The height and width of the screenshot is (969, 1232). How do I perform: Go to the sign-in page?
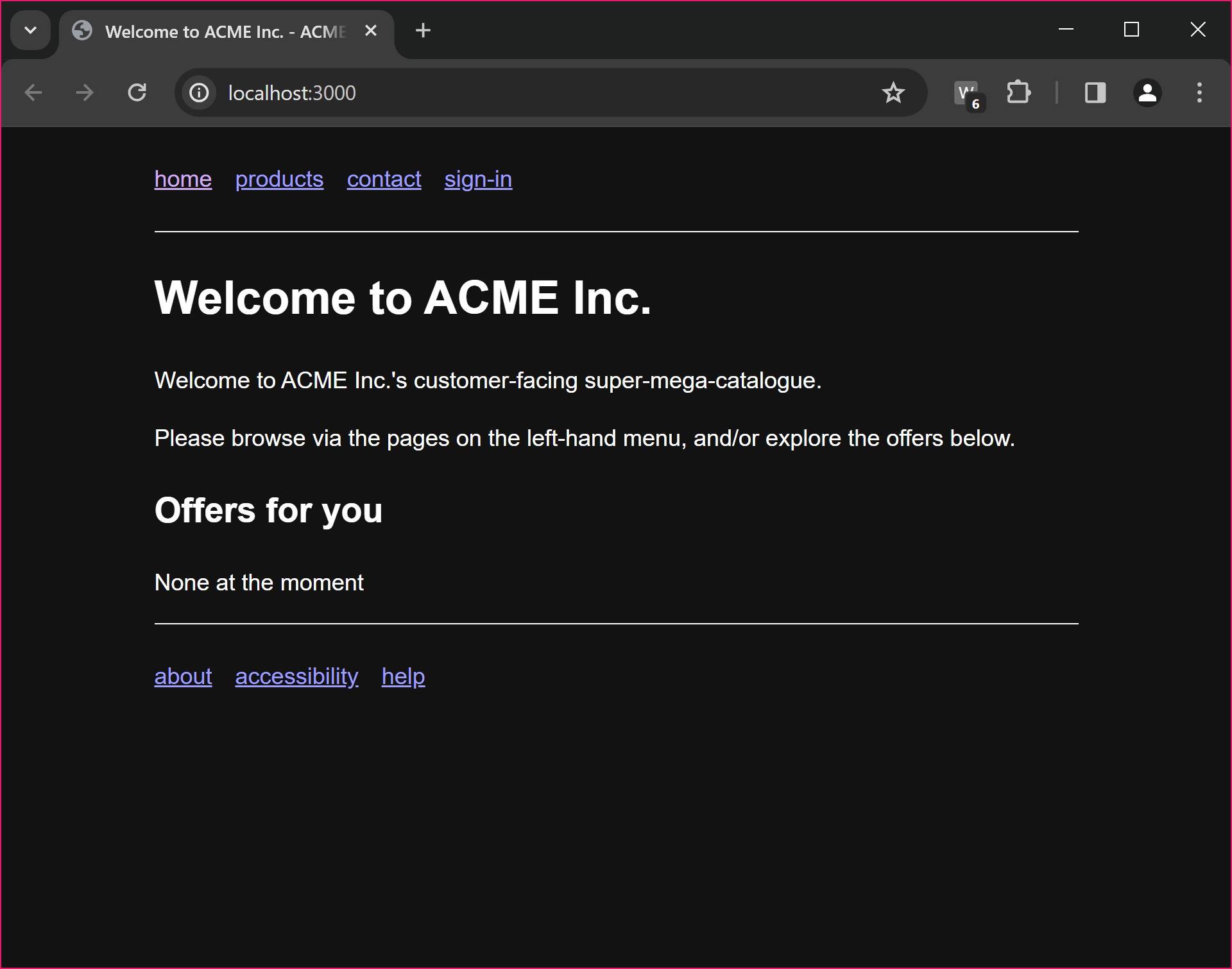(477, 180)
